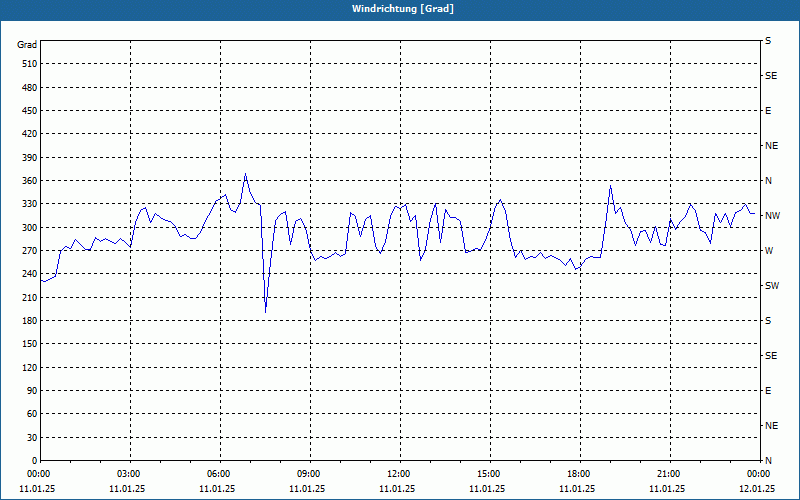Click the 180 y-axis value

click(x=30, y=321)
